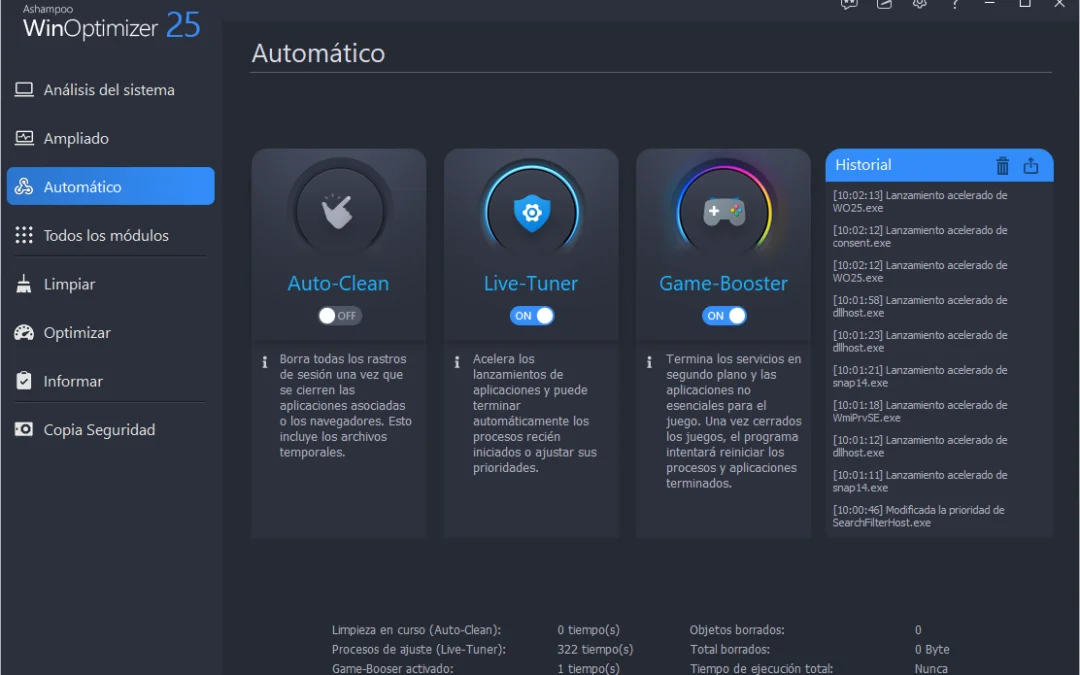Click the Limpieza en curso (Auto-Clean) label
The image size is (1080, 675).
click(x=416, y=630)
